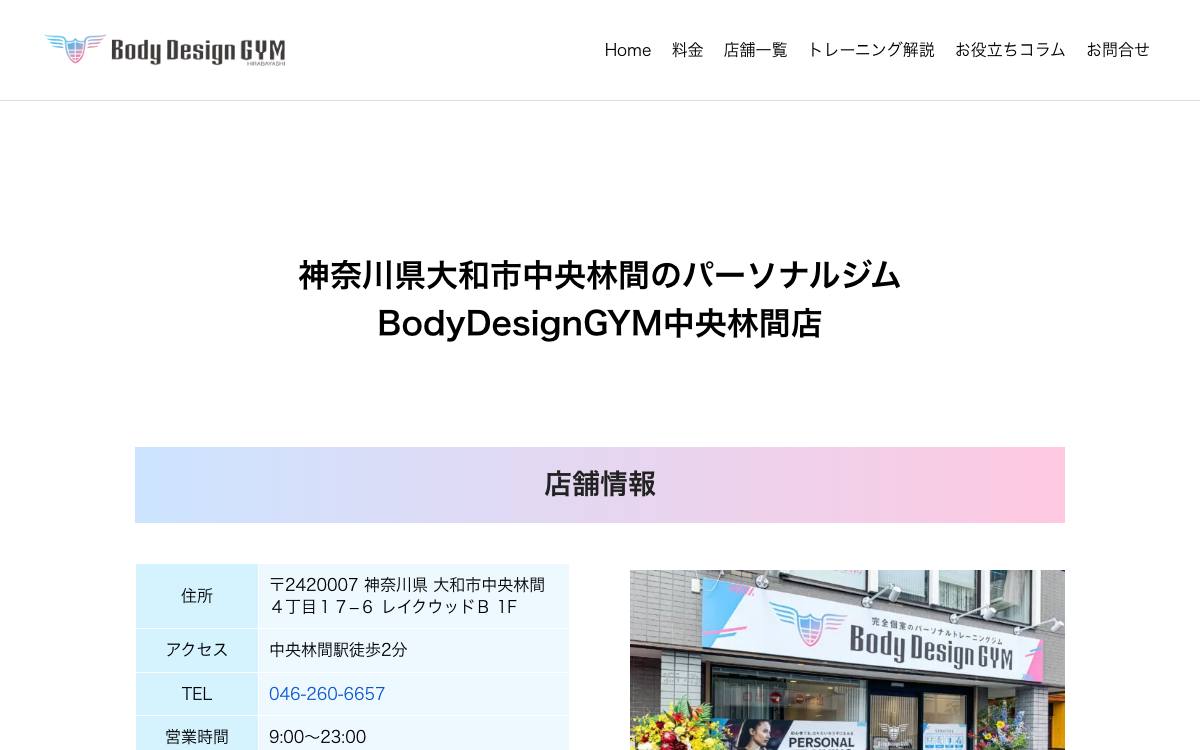Select the text 中央林間駅徒歩2分
Screen dimensions: 1200x750
(338, 650)
